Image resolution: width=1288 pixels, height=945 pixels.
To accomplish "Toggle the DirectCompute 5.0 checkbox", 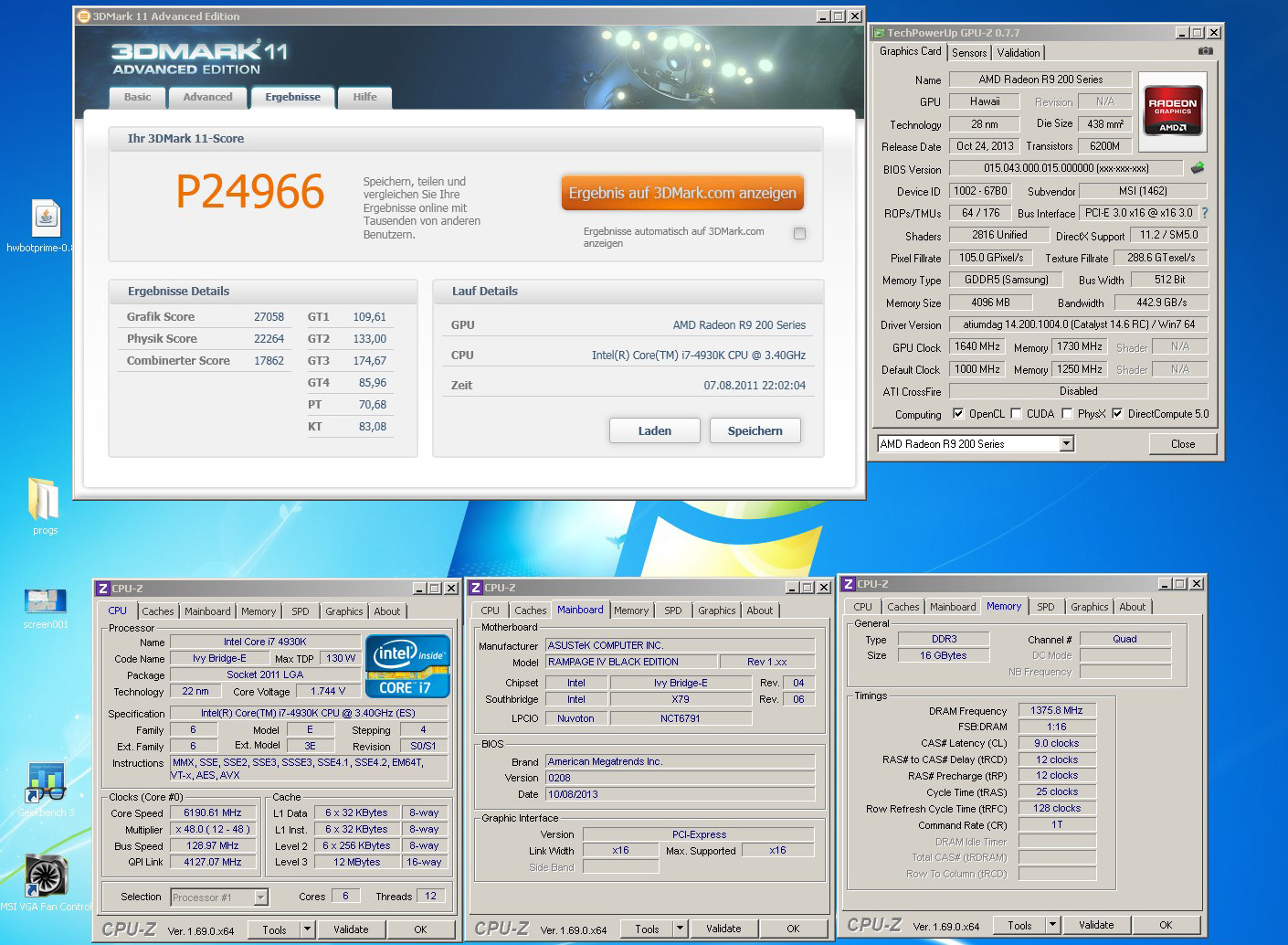I will click(1116, 414).
